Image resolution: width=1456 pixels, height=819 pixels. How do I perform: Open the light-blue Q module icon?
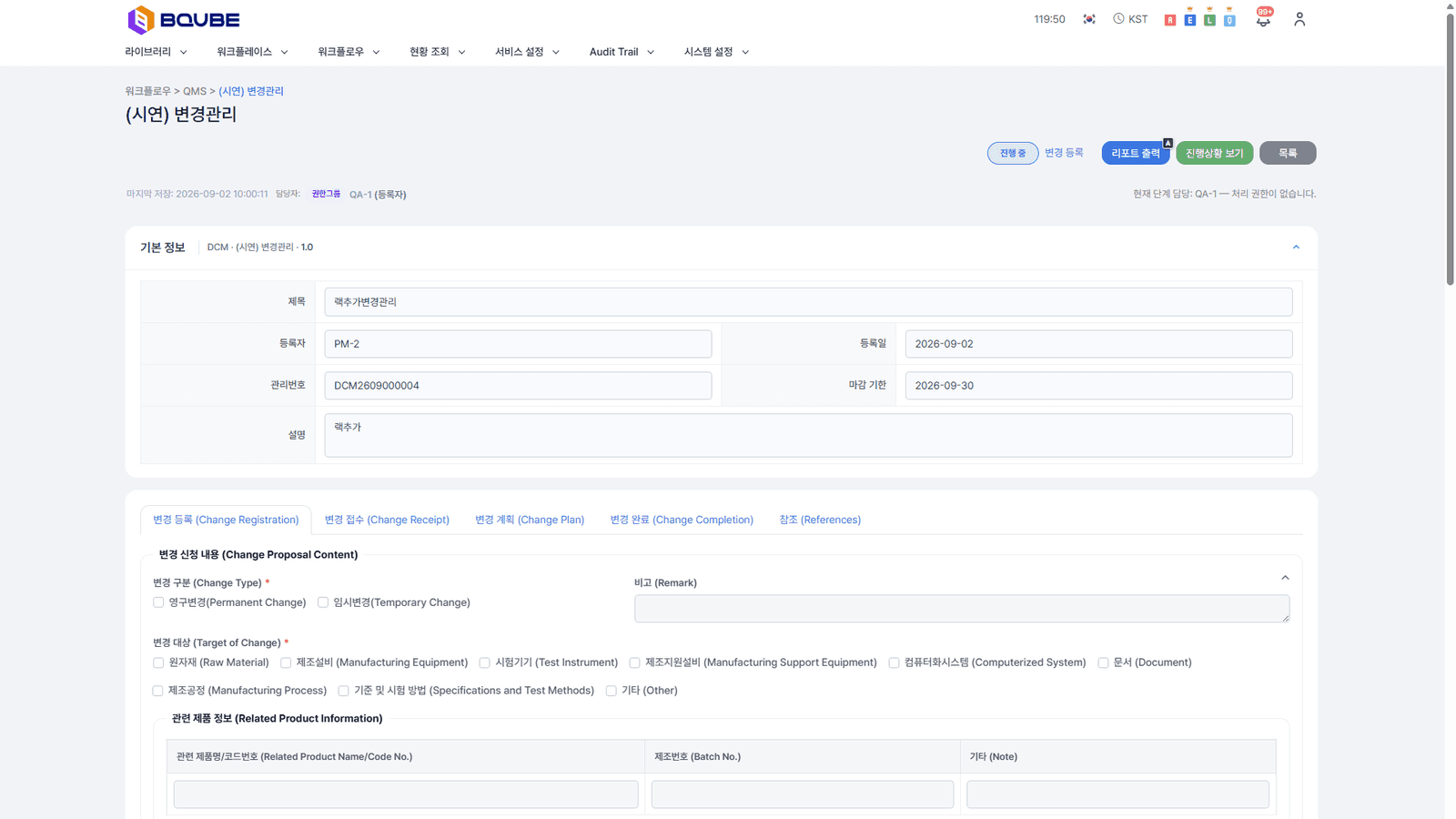tap(1229, 20)
